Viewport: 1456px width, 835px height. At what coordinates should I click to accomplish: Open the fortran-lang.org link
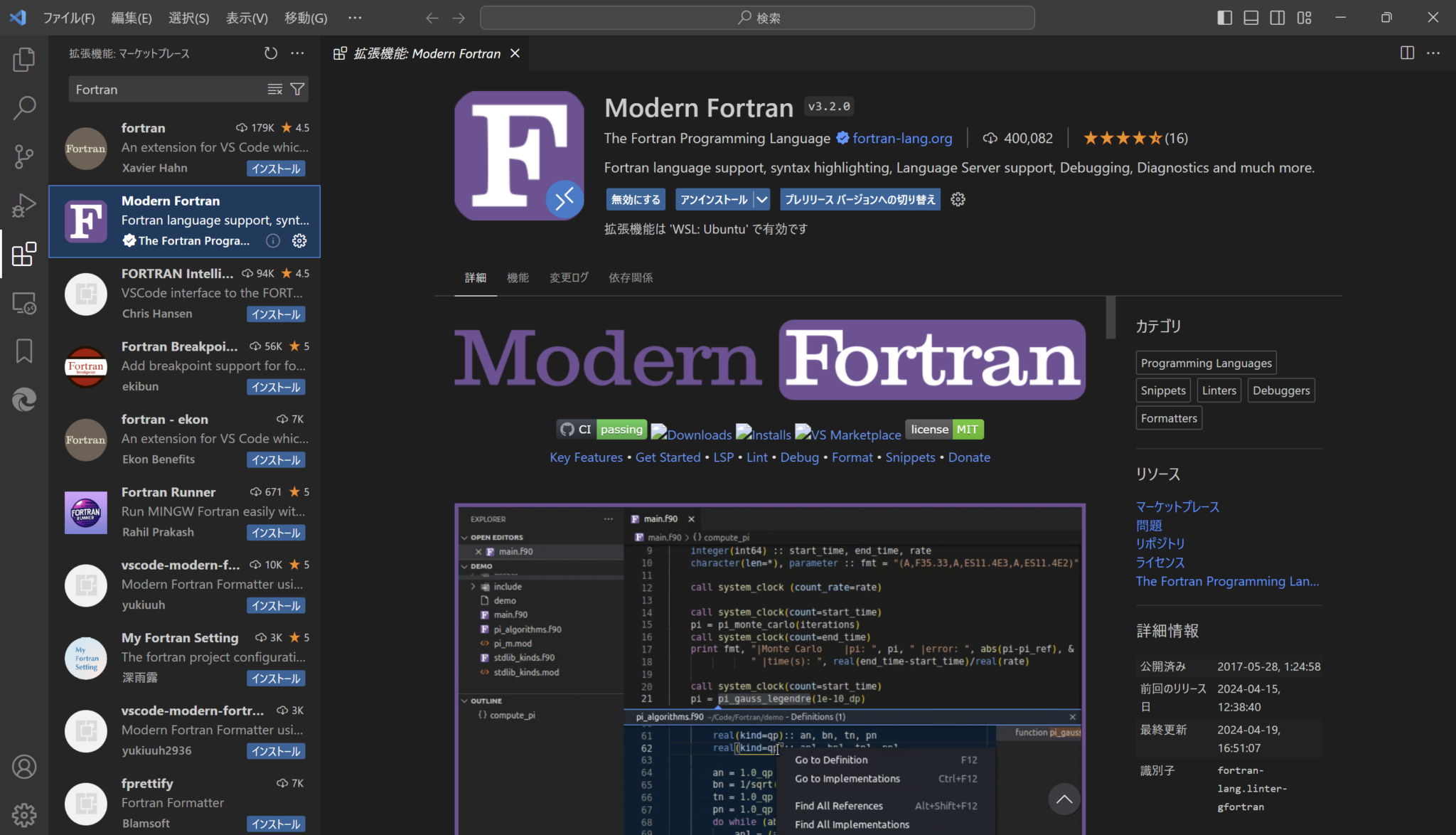902,138
